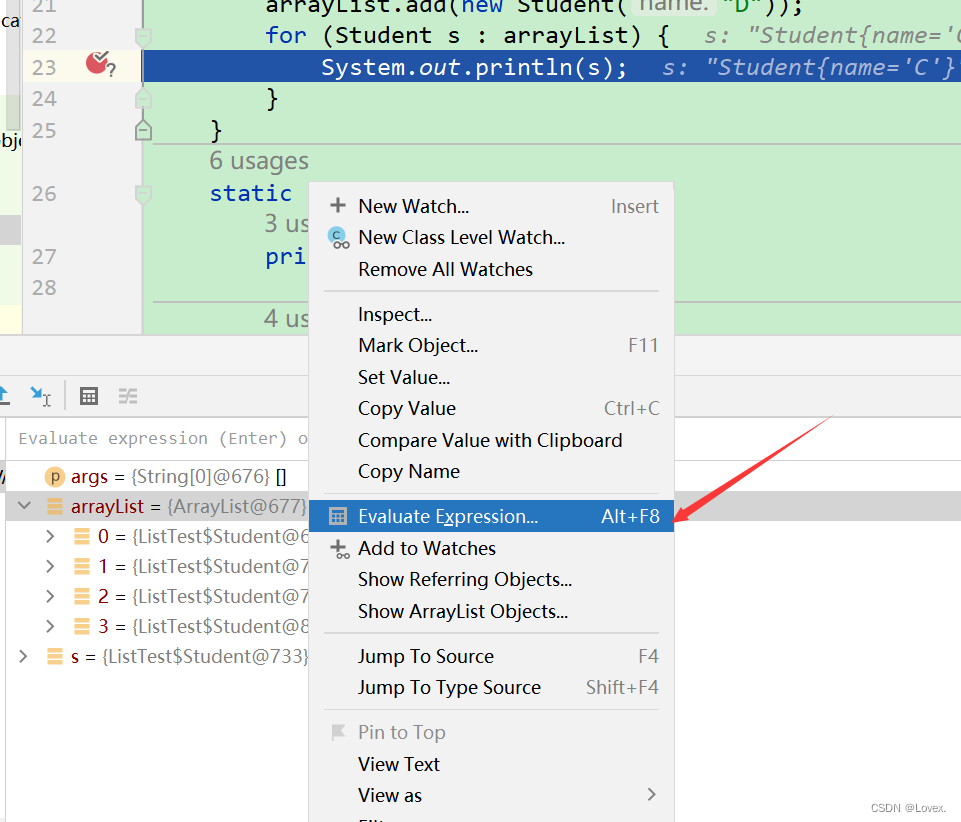Click the step out arrow icon
Screen dimensions: 961x822
4,396
